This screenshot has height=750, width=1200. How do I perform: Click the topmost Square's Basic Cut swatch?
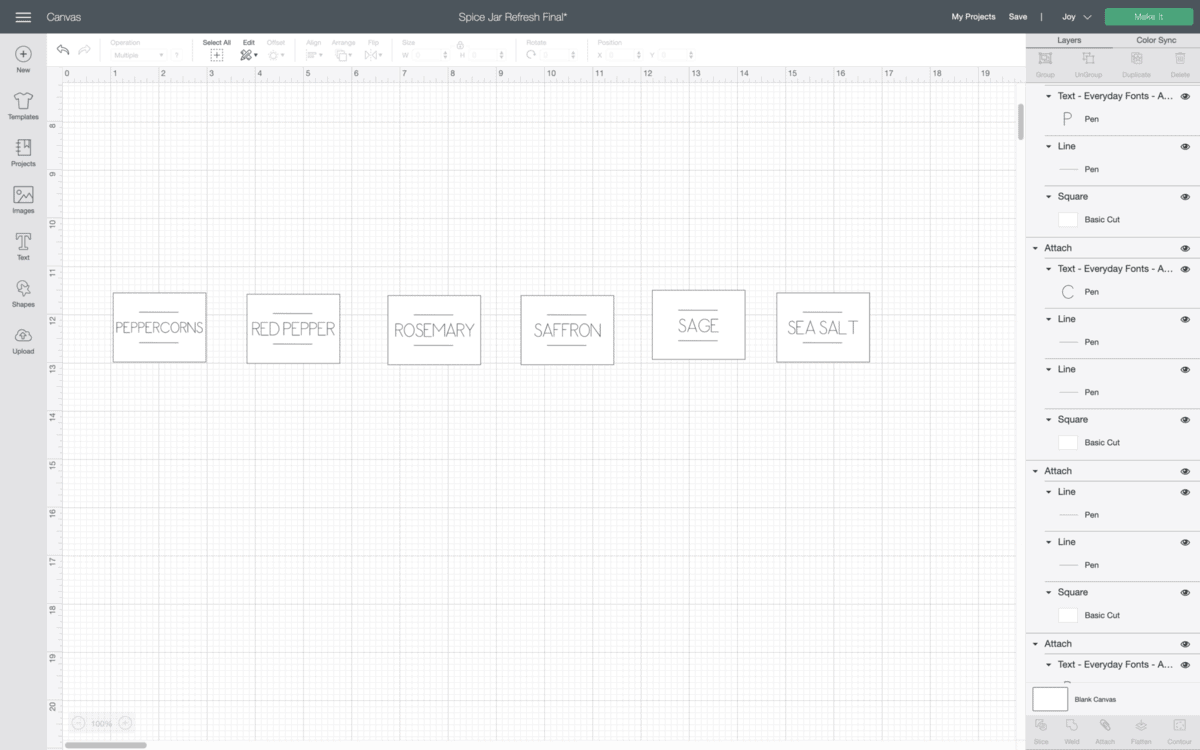(1068, 219)
